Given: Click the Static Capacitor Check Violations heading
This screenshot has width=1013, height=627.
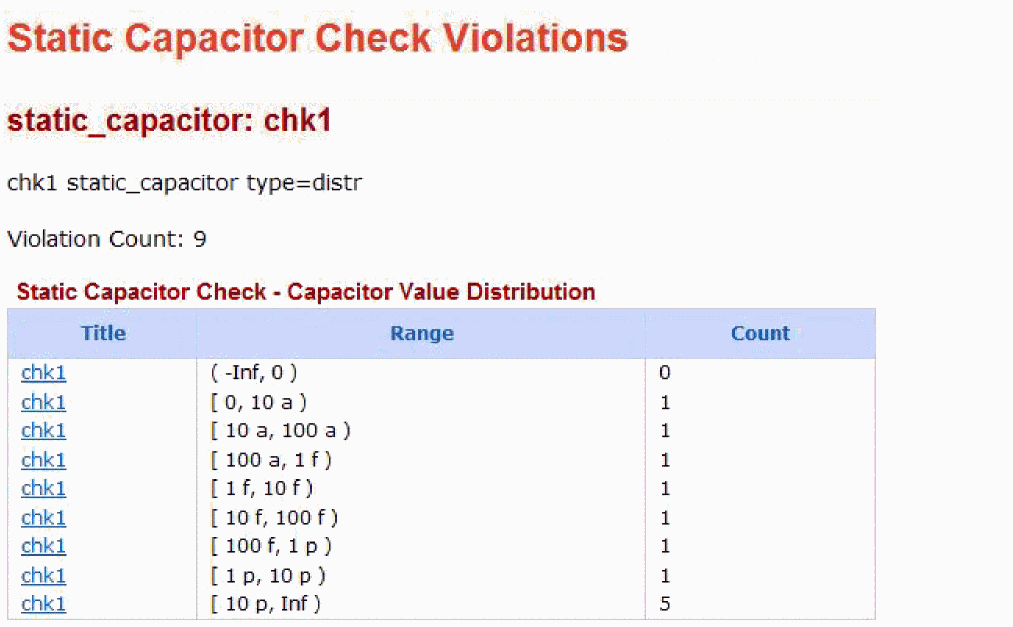Looking at the screenshot, I should coord(317,39).
